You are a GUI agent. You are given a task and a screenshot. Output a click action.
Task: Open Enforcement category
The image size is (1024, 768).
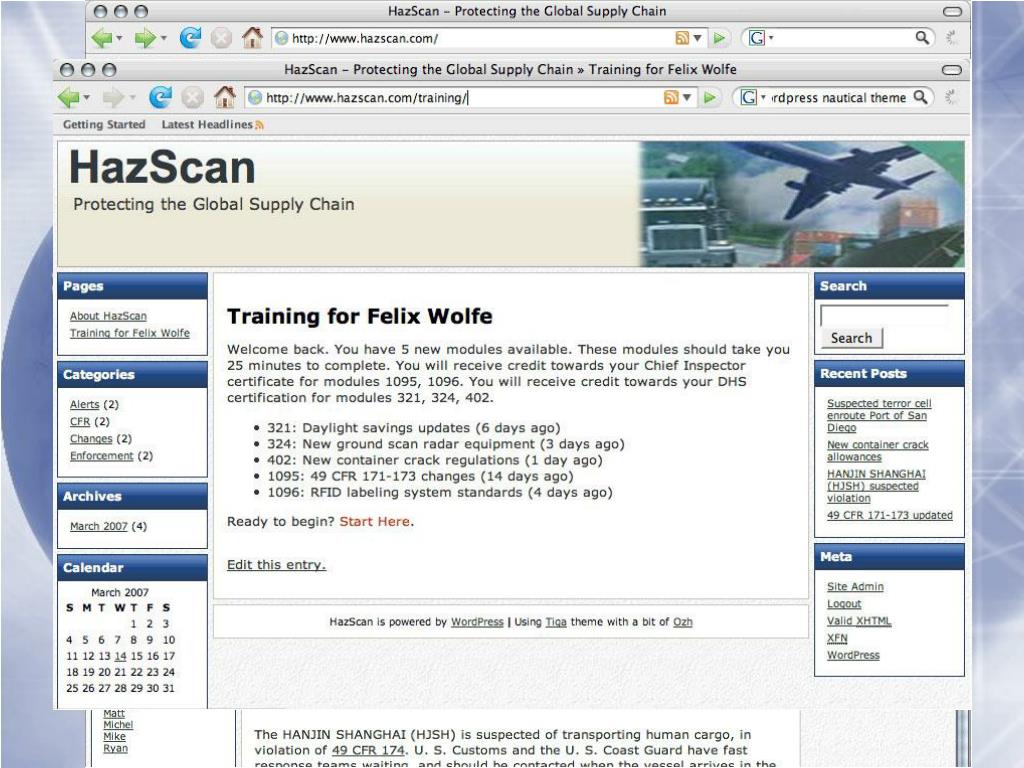[101, 456]
